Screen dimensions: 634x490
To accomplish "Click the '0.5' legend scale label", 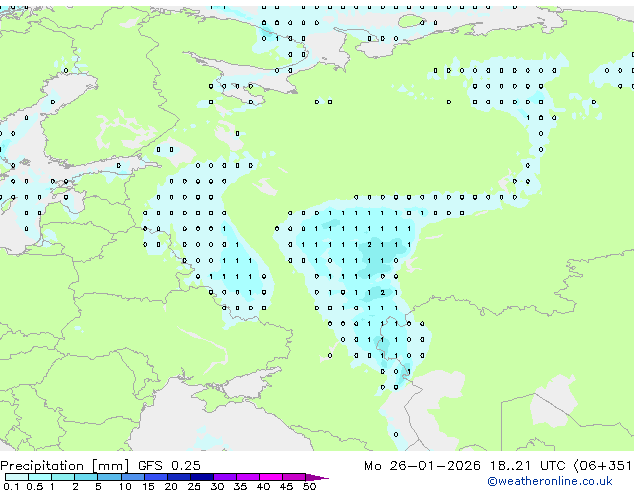I will tap(34, 486).
